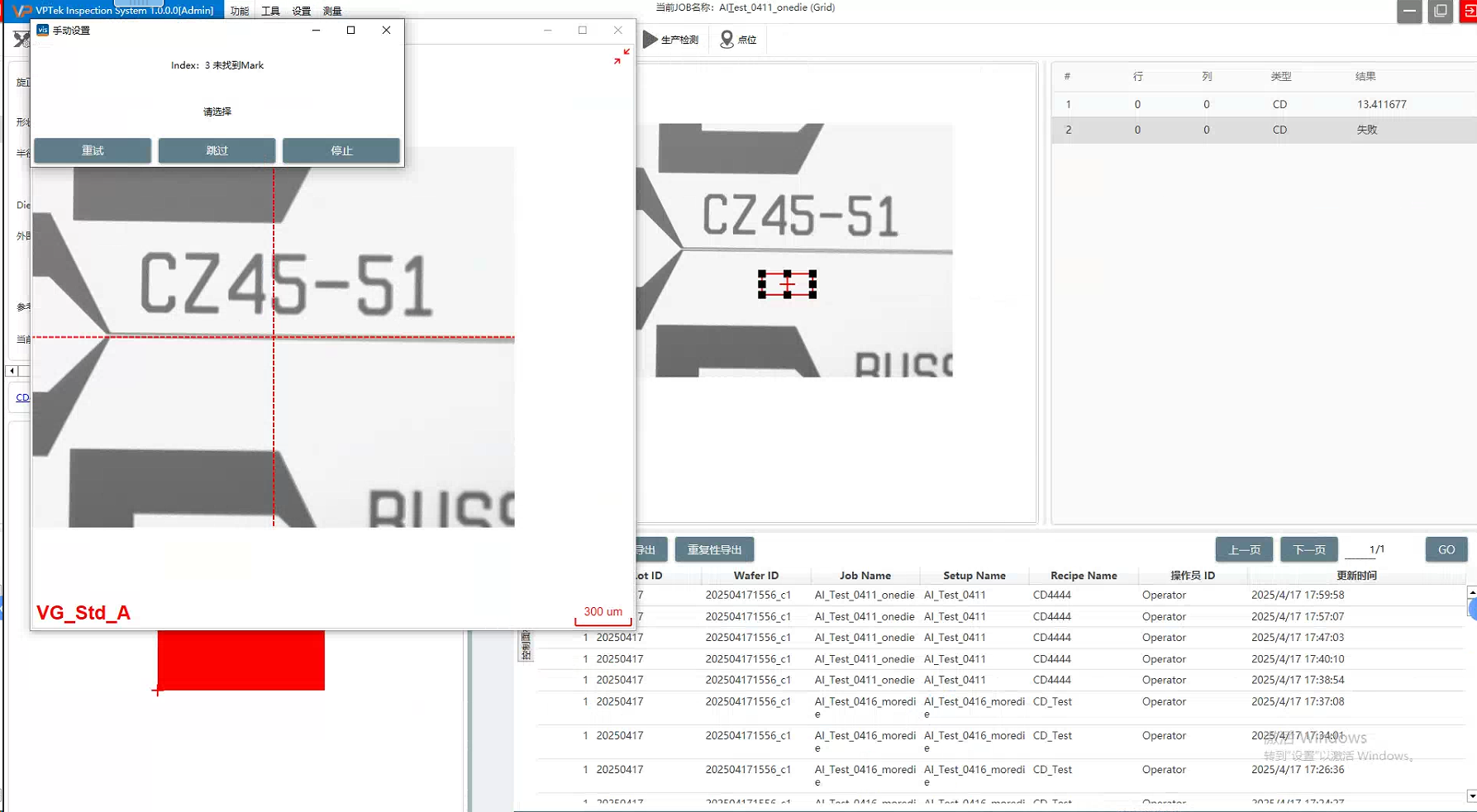Image resolution: width=1477 pixels, height=812 pixels.
Task: Open the 点位 location tool
Action: (x=738, y=40)
